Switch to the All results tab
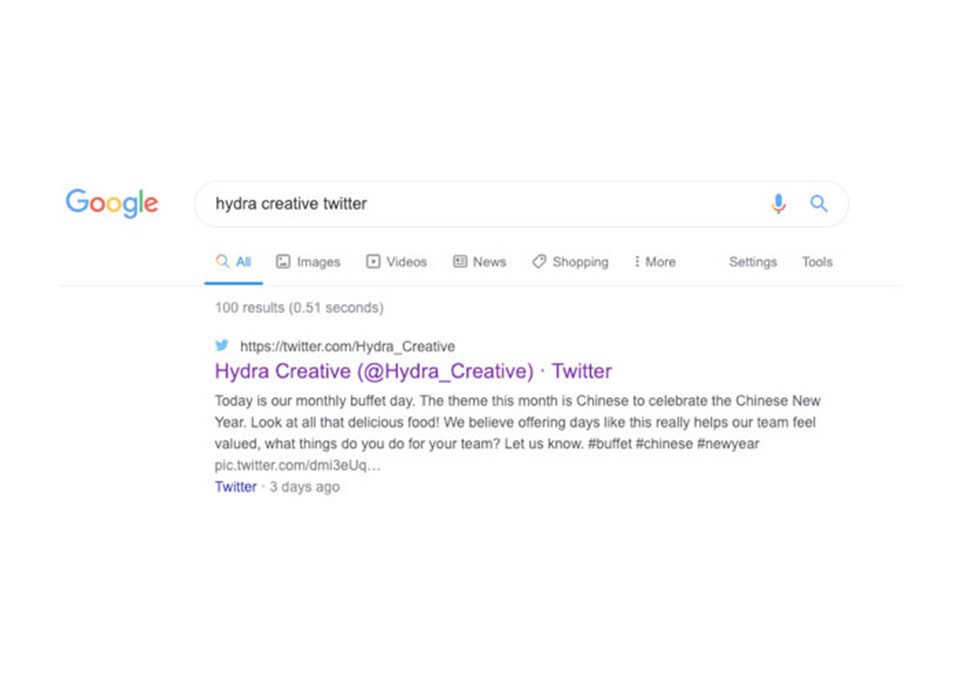960x680 pixels. tap(243, 262)
